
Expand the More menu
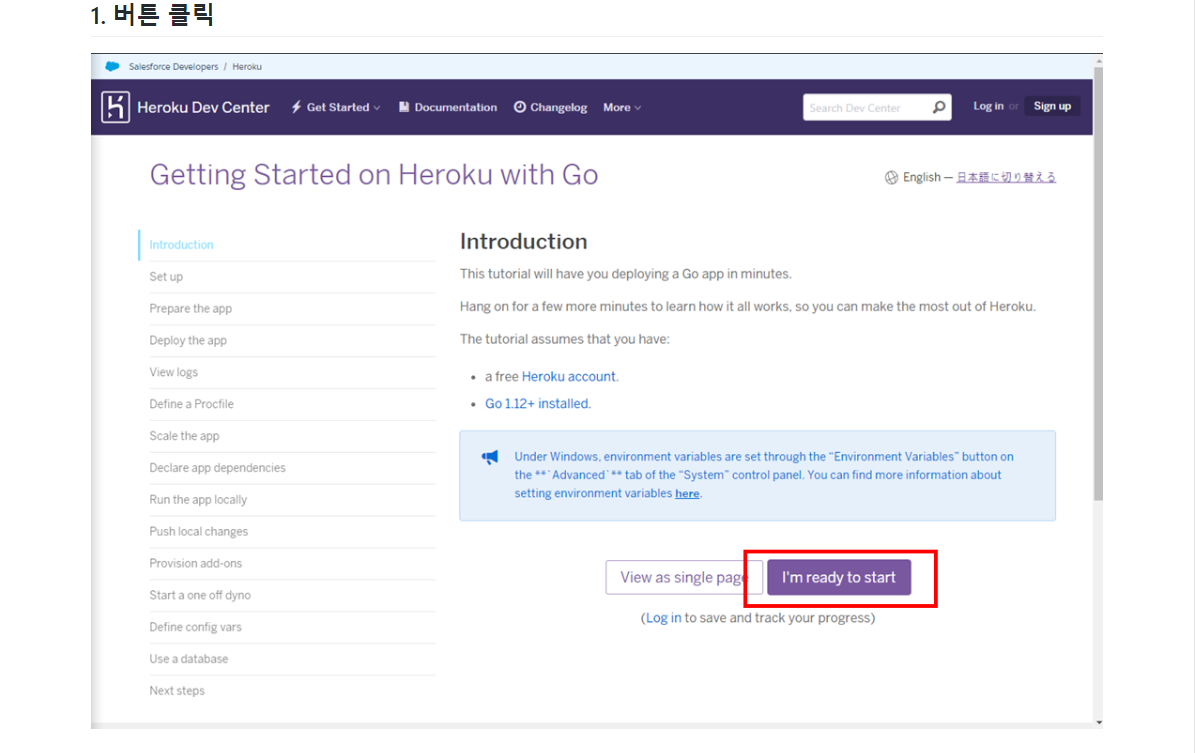622,108
